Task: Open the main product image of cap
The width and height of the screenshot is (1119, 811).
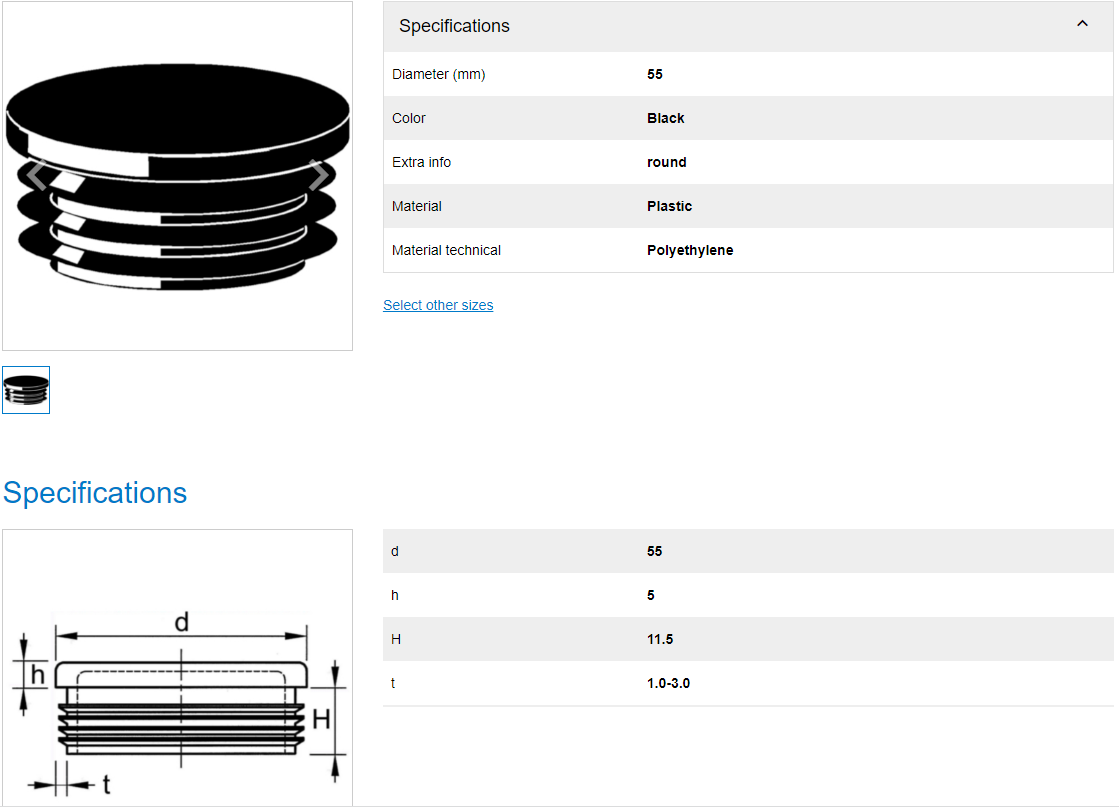Action: [x=177, y=176]
